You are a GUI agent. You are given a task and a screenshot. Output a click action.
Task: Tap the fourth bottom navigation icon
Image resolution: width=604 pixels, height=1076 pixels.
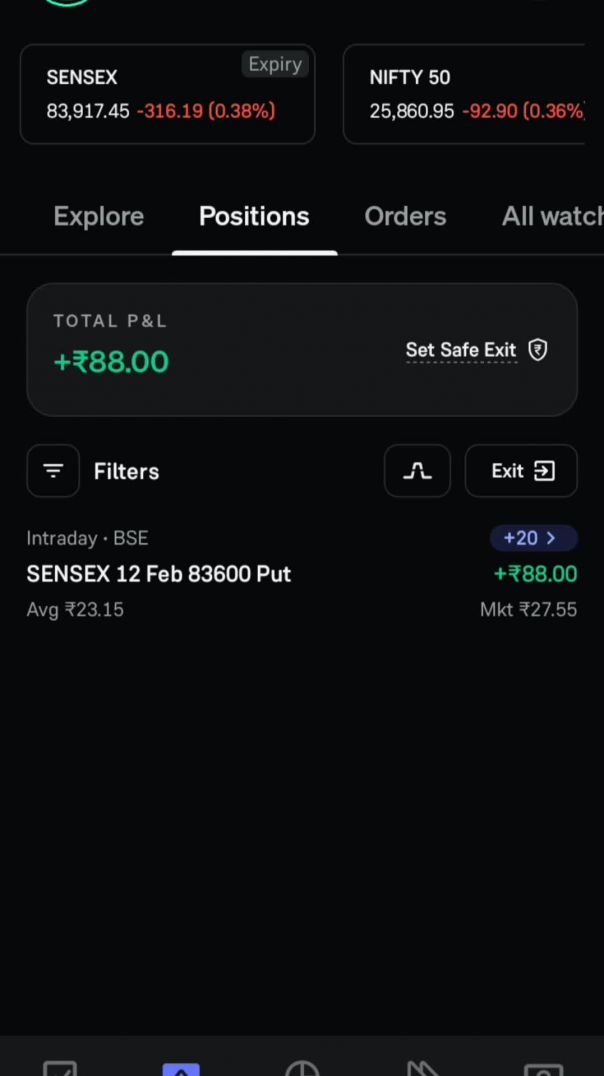(x=423, y=1068)
